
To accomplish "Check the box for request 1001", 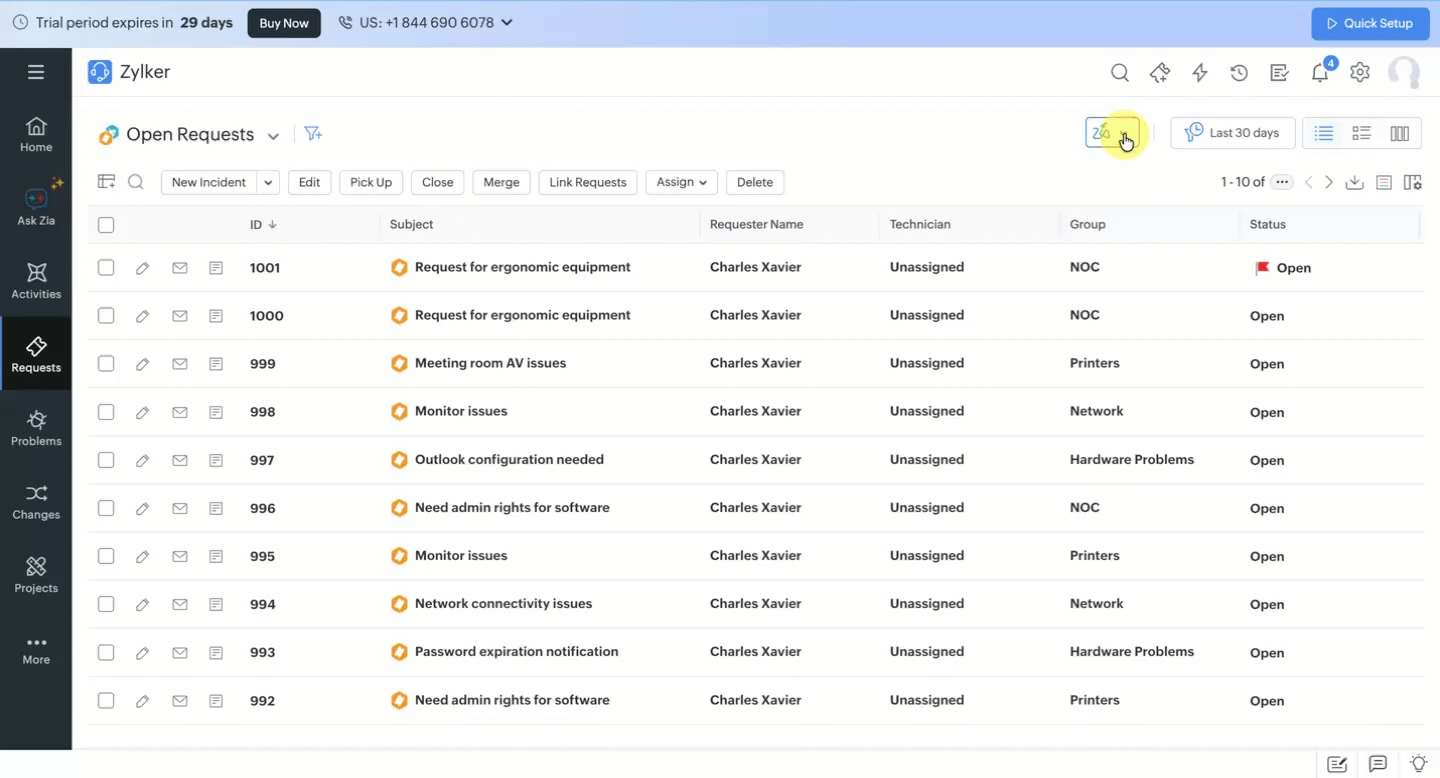I will point(106,268).
